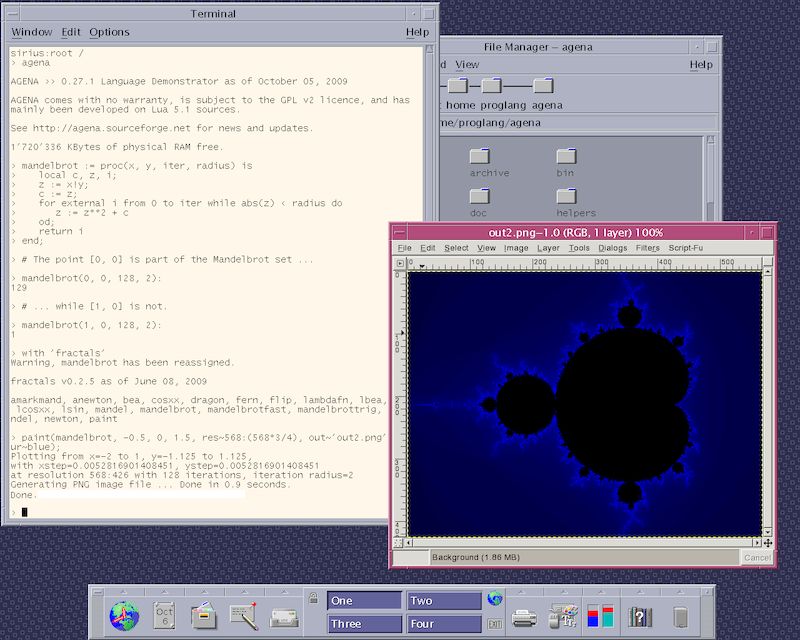Open the text editor pencil icon in the panel
800x640 pixels.
244,615
